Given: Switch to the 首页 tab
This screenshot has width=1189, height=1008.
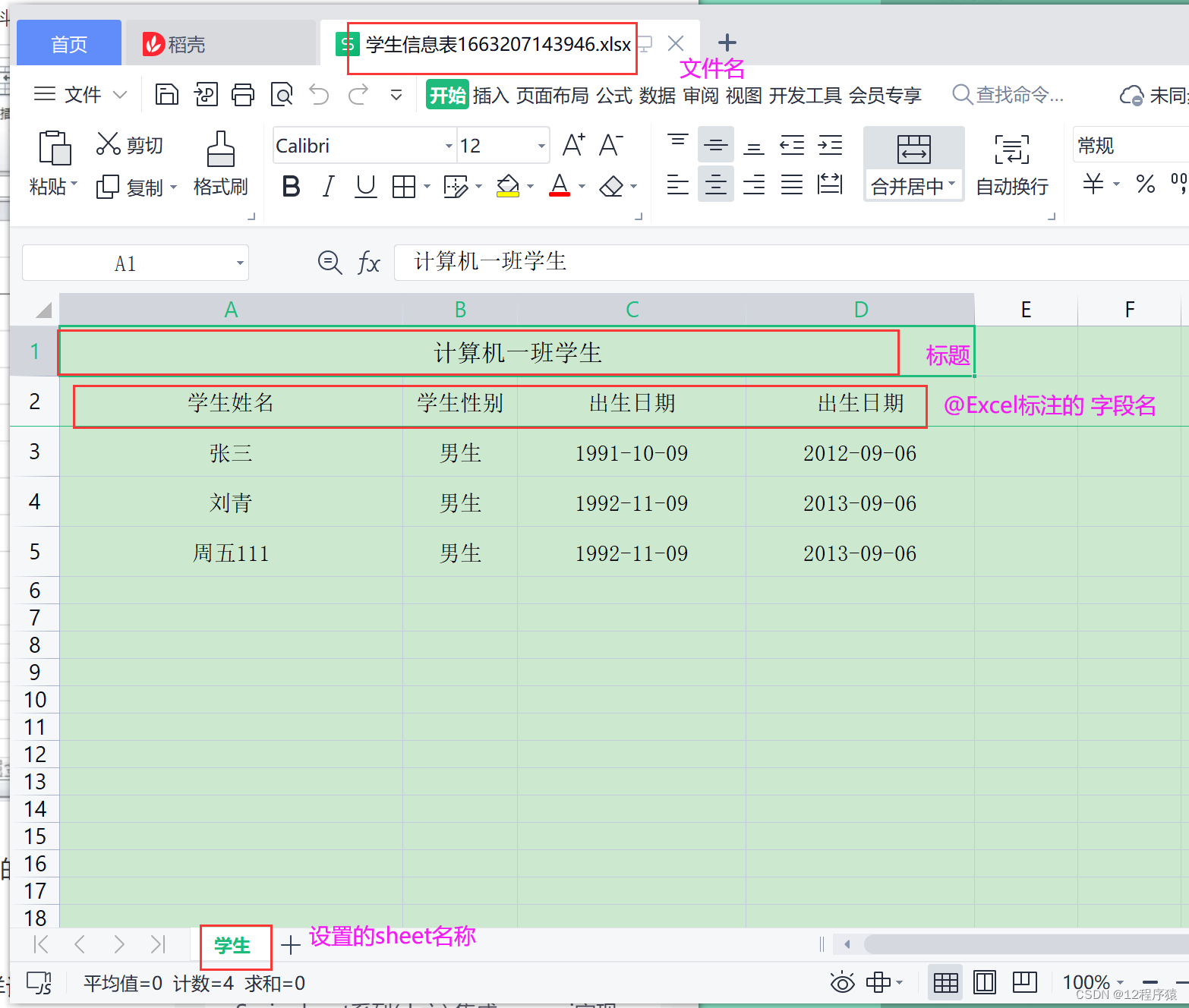Looking at the screenshot, I should pyautogui.click(x=69, y=43).
